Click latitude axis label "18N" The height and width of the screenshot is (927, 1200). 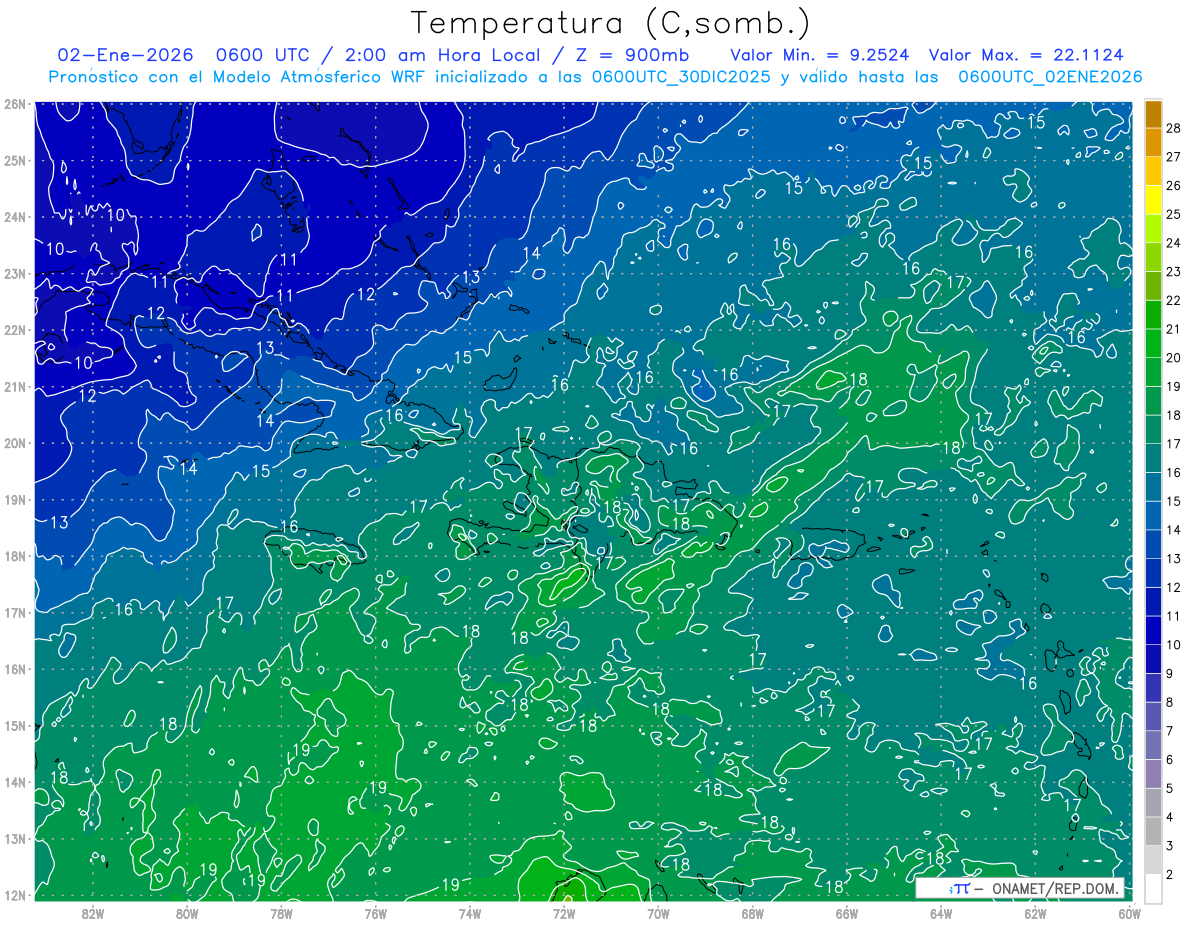pos(14,556)
